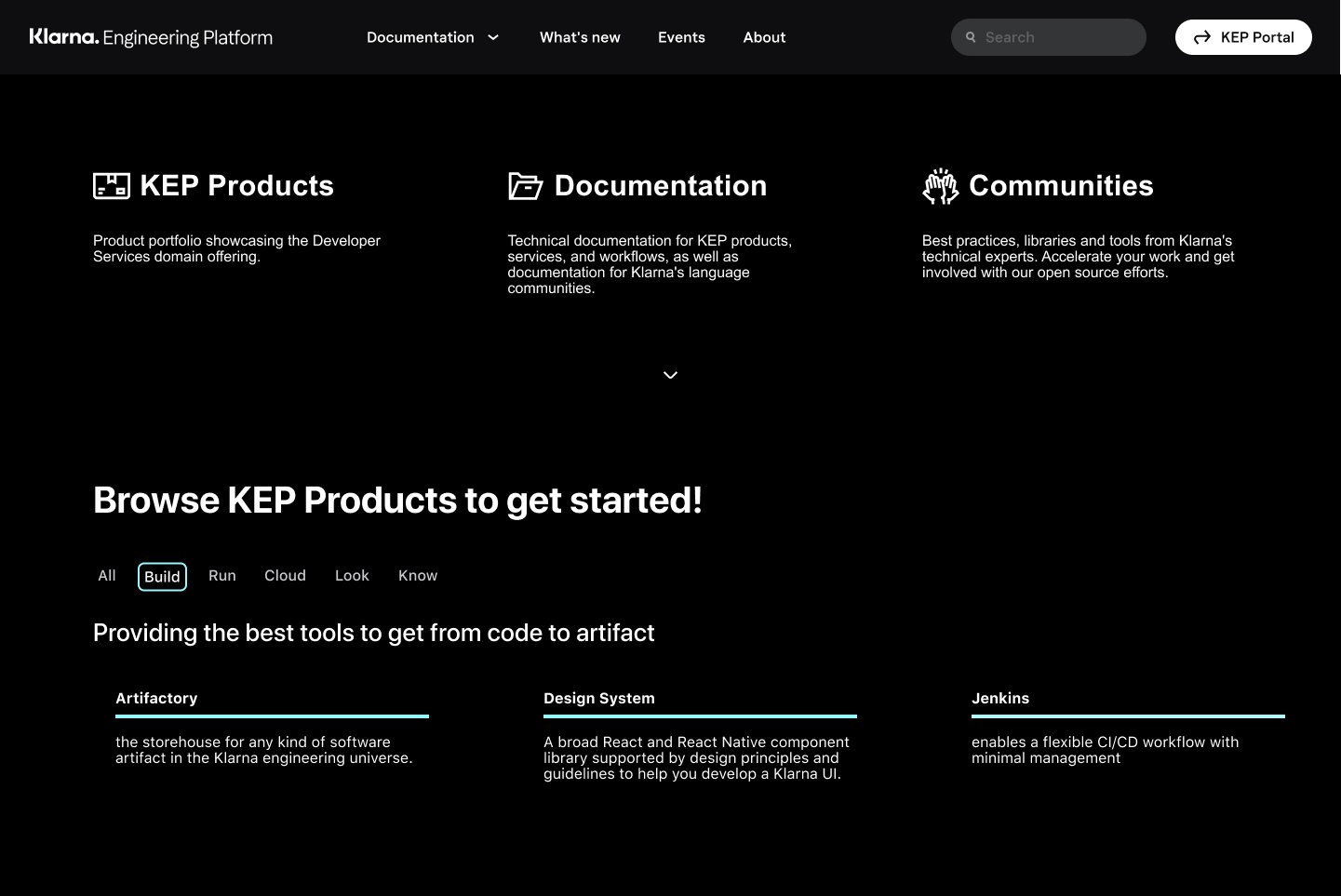Open the Documentation section heading

pos(661,186)
